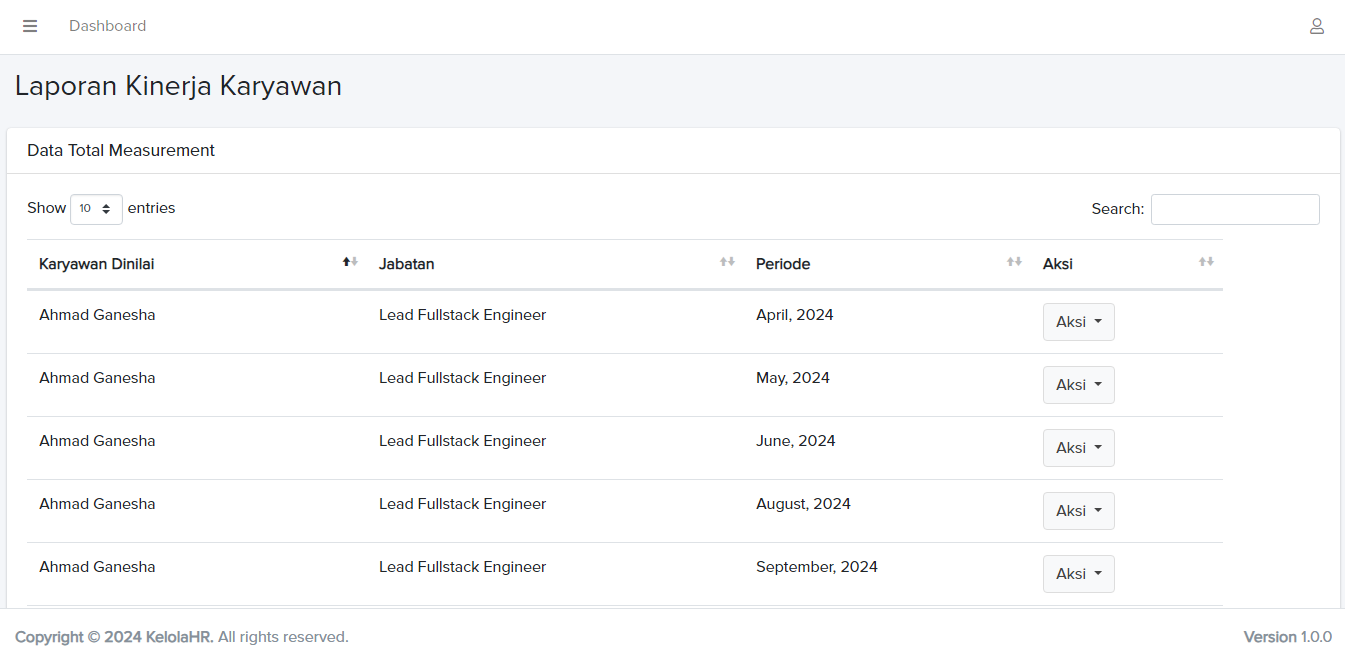Expand Aksi menu for August, 2024
Screen dimensions: 1345x665
[1078, 511]
